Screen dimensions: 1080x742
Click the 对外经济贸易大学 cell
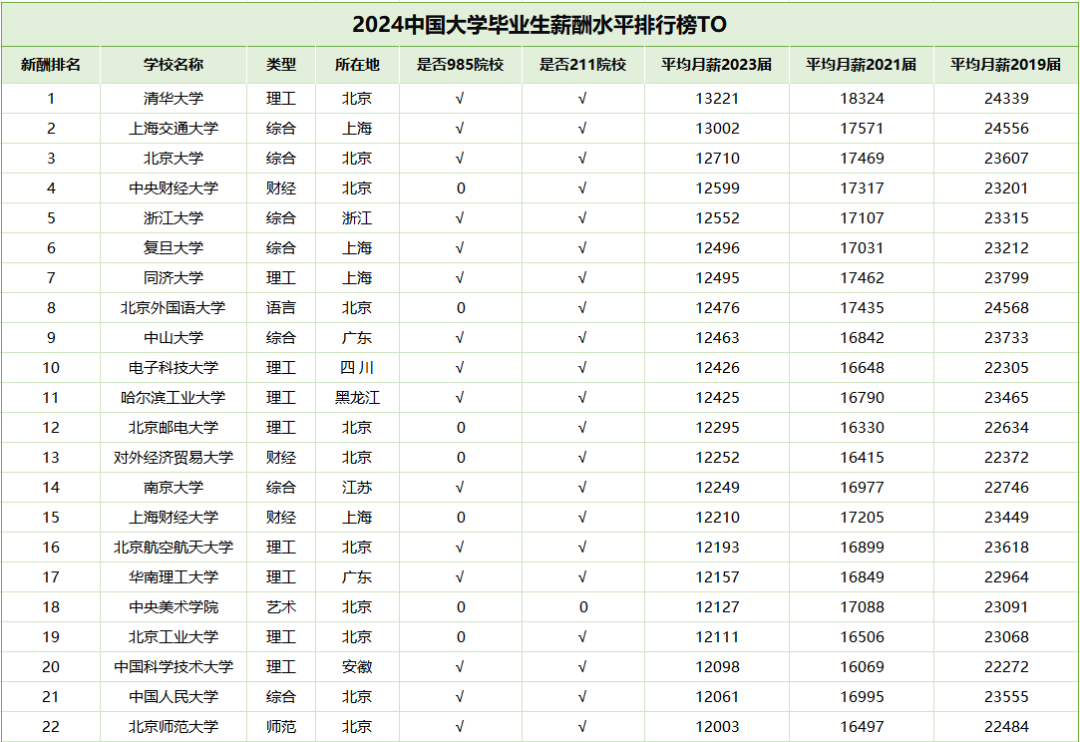174,457
